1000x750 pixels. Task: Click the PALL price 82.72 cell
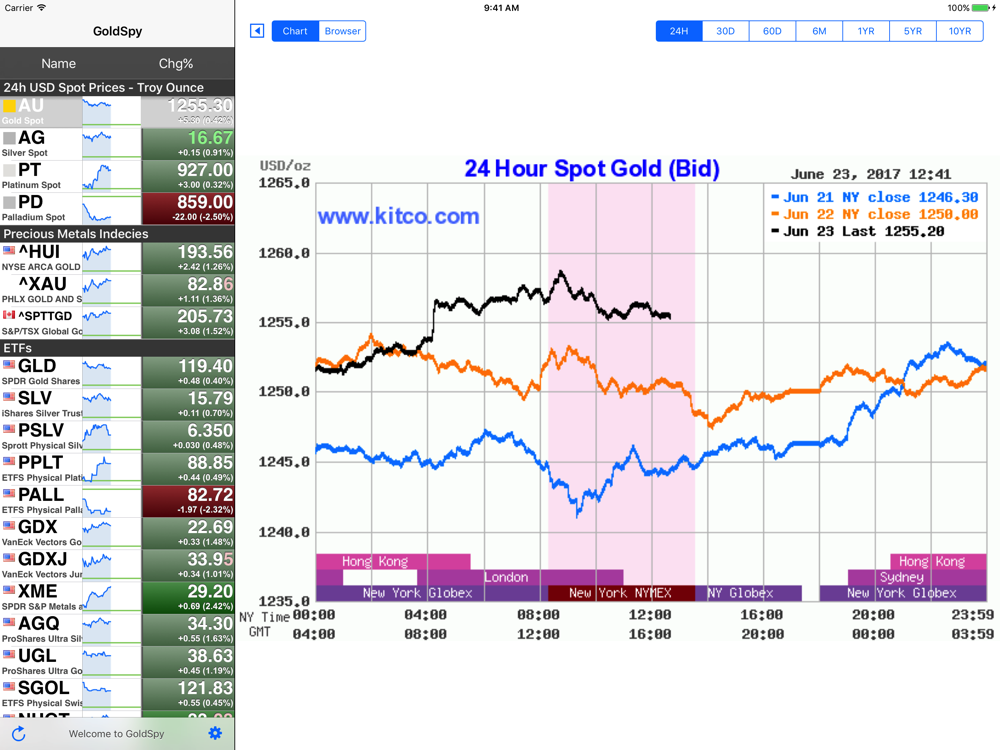point(188,501)
